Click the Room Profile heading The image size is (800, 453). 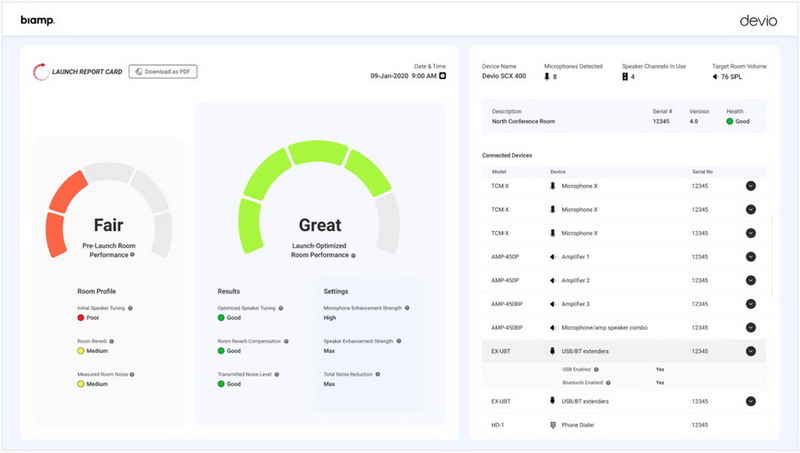(x=96, y=291)
